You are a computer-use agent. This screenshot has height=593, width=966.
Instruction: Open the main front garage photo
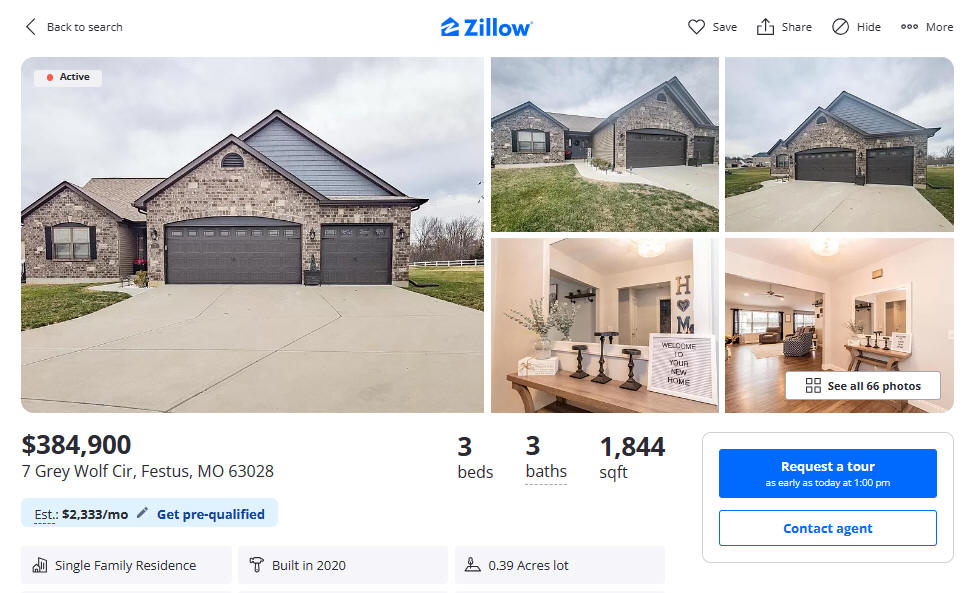tap(253, 235)
